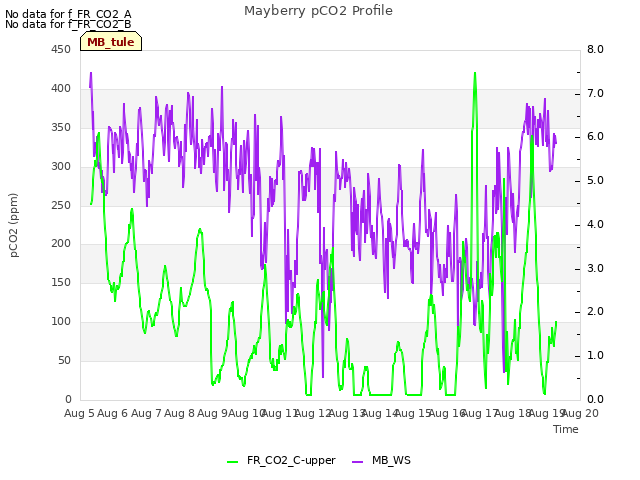This screenshot has width=640, height=480.
Task: Click the 6.0 right y-axis tick label
Action: pos(595,137)
